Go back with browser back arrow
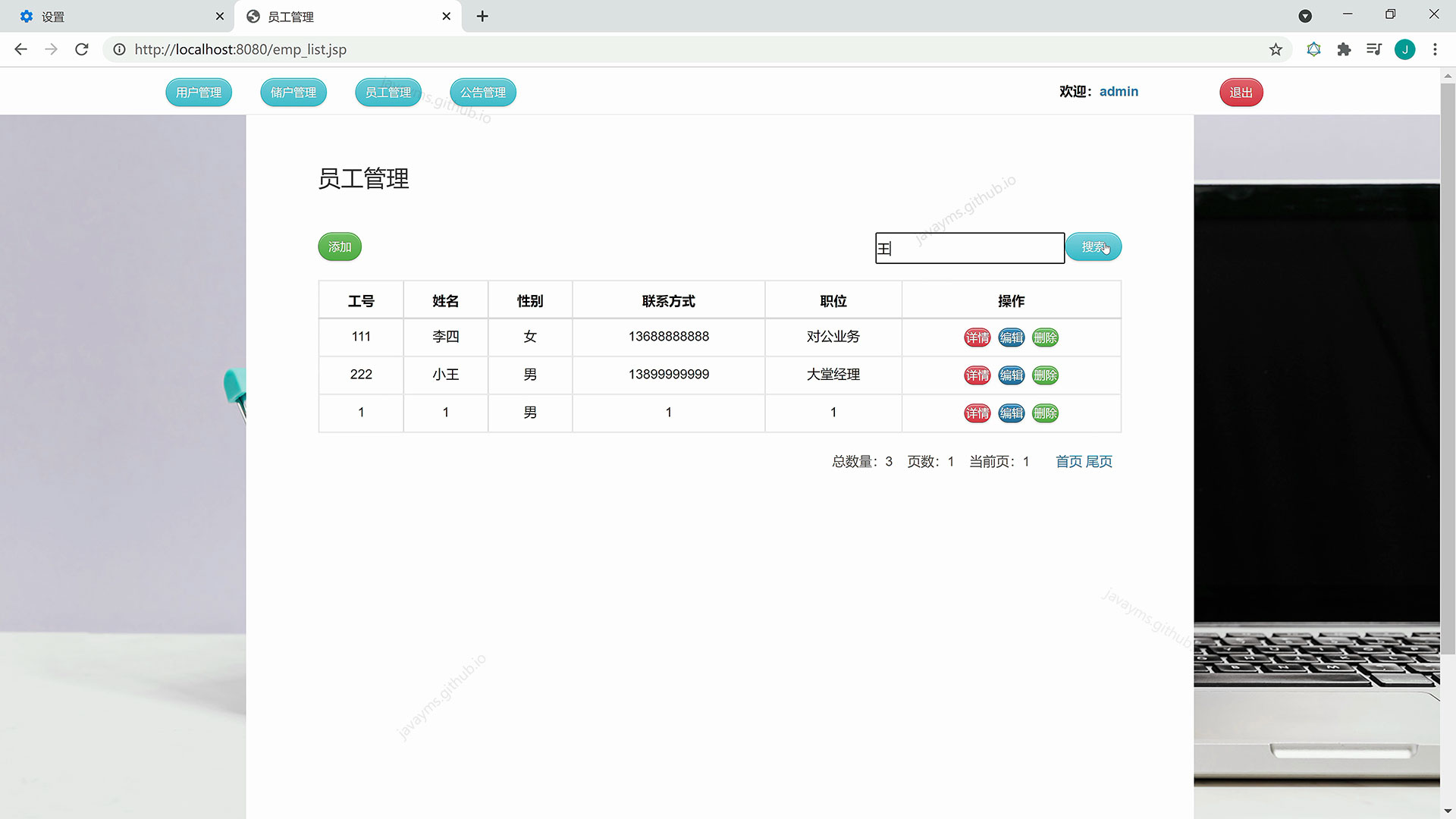 (x=21, y=49)
